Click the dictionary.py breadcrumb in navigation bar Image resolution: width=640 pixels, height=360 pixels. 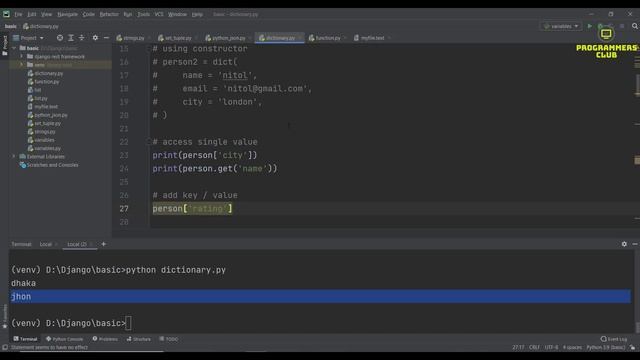(x=41, y=26)
